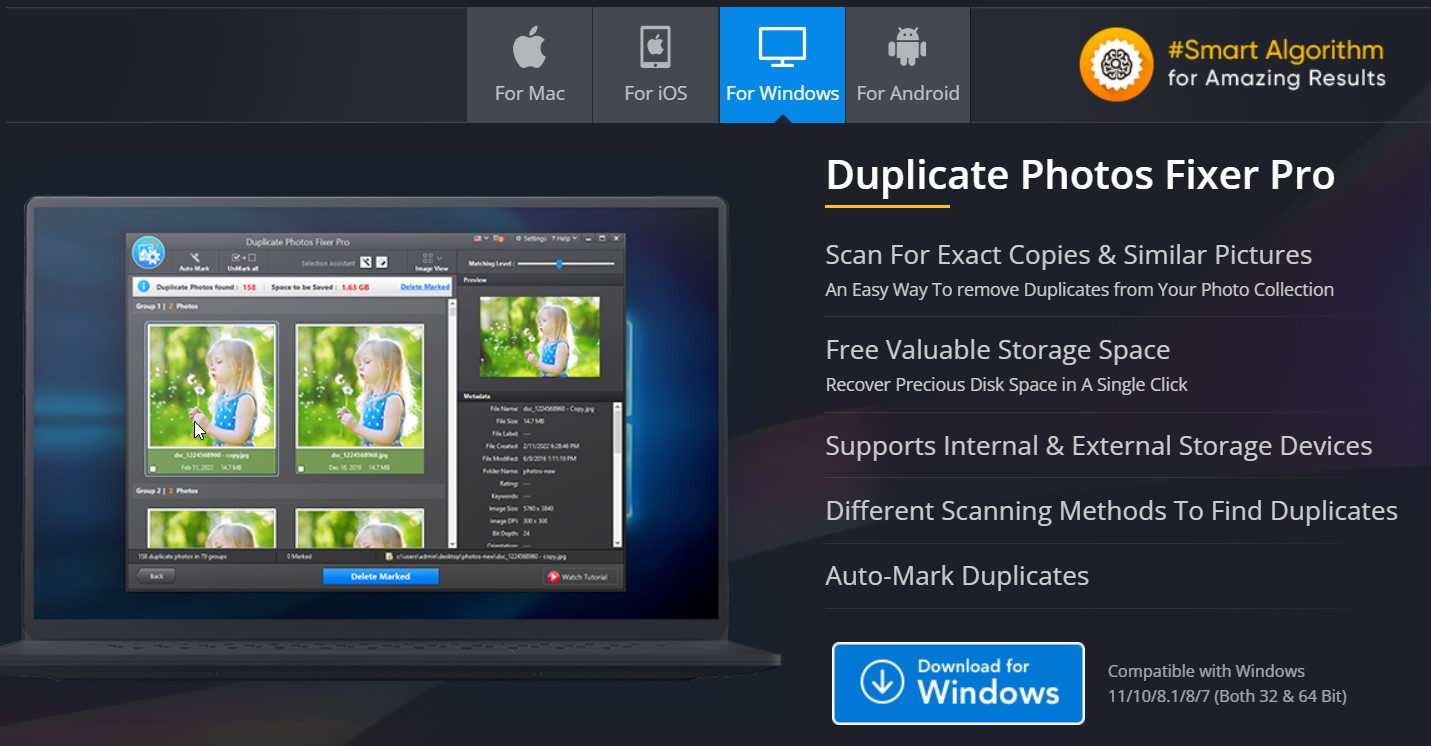This screenshot has width=1431, height=746.
Task: Click the Delete Marked link in info bar
Action: coord(425,287)
